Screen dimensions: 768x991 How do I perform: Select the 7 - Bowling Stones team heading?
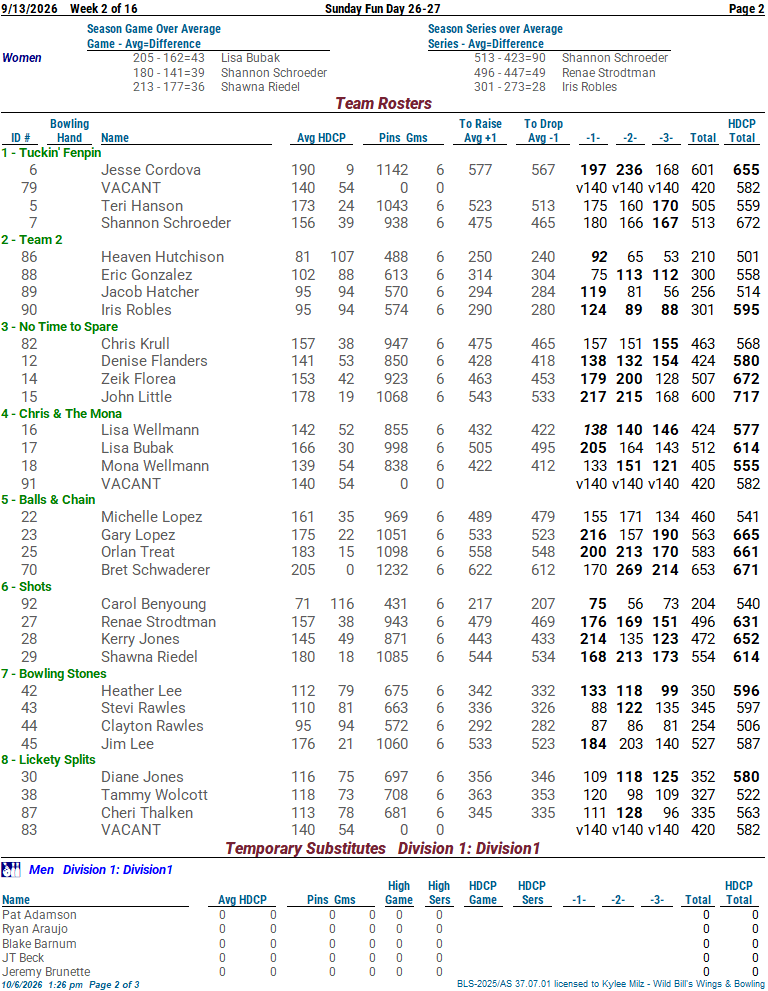[54, 674]
